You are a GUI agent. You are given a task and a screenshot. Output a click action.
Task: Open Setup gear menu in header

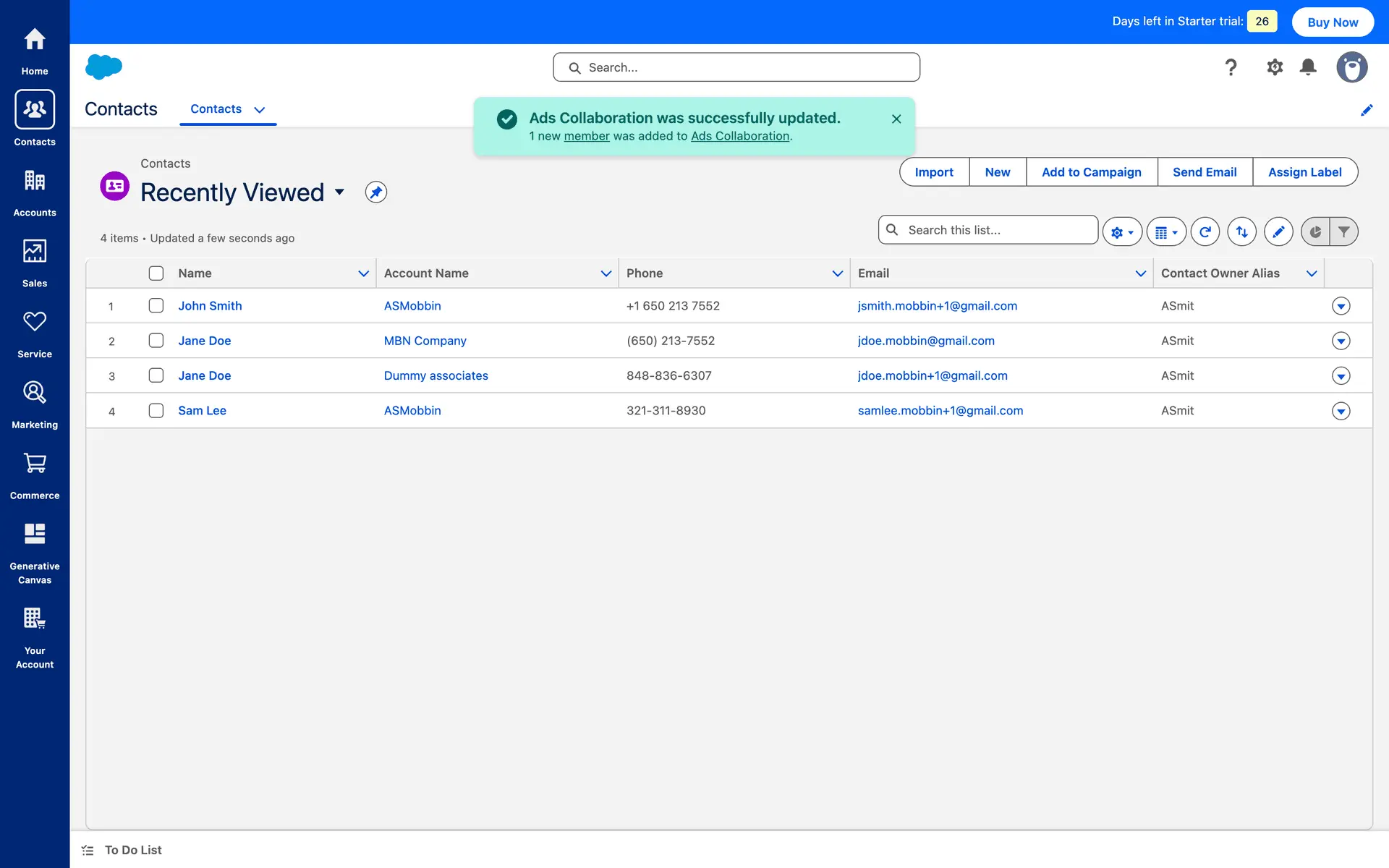pyautogui.click(x=1274, y=67)
